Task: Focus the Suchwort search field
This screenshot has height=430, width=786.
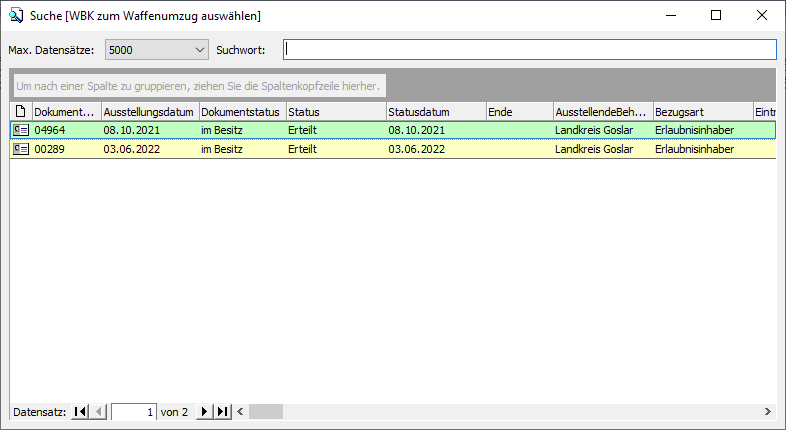Action: pyautogui.click(x=529, y=50)
